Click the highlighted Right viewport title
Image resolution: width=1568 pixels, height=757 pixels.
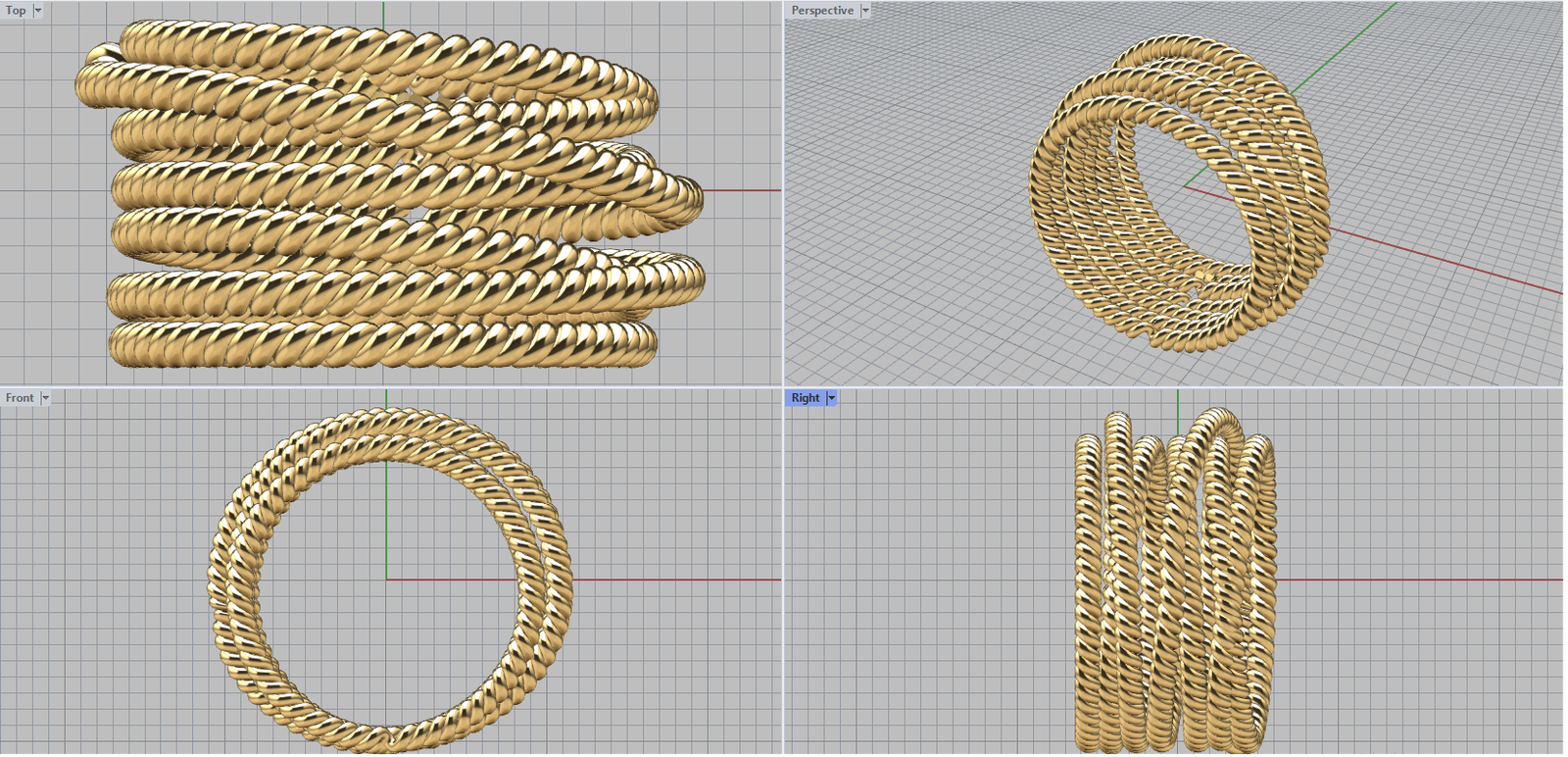(805, 398)
